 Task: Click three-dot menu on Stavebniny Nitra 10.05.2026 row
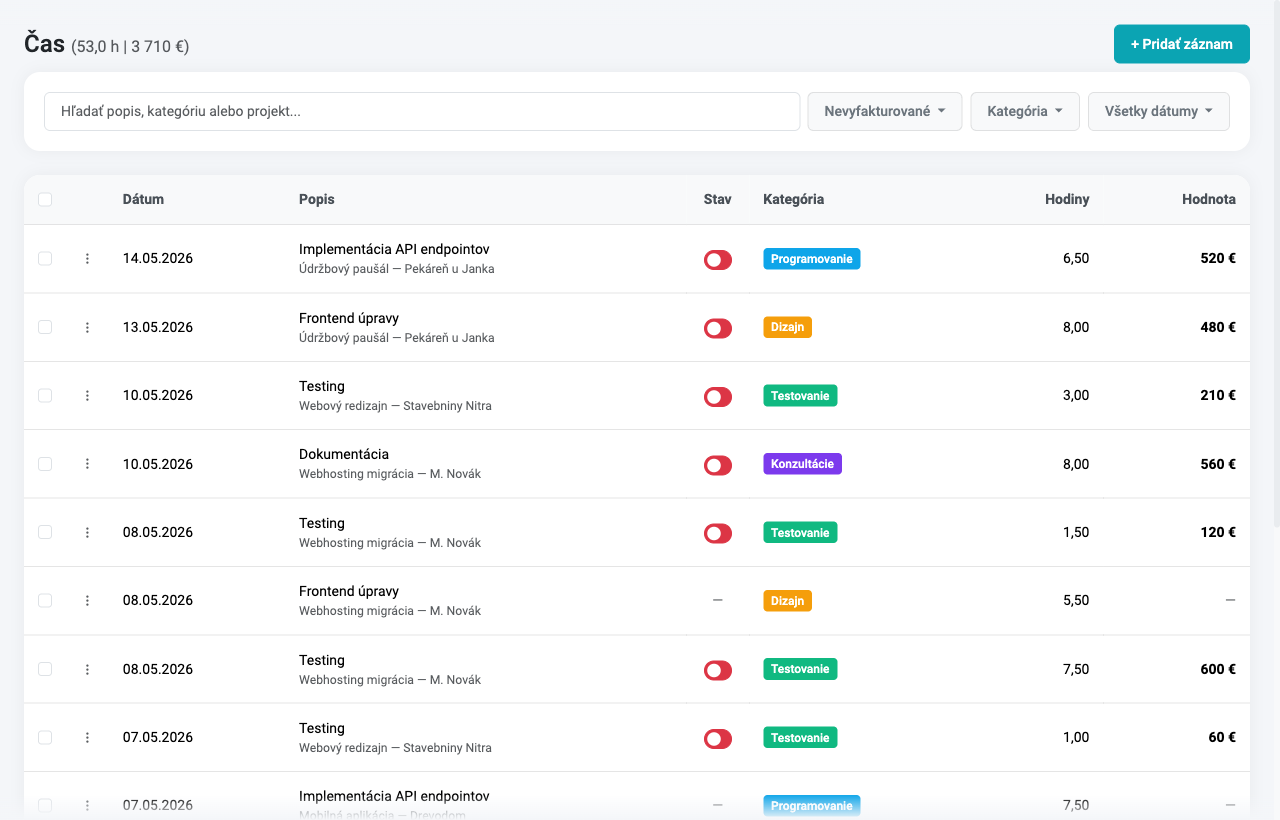[87, 396]
